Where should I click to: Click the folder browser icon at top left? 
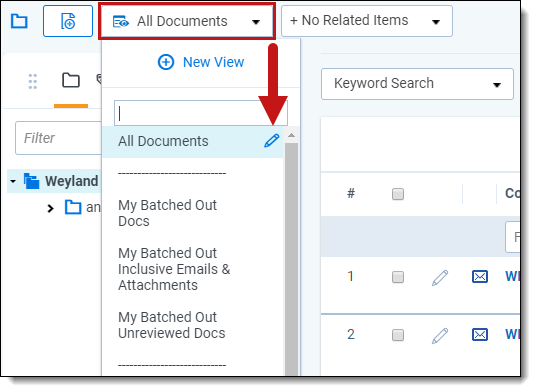pyautogui.click(x=19, y=21)
